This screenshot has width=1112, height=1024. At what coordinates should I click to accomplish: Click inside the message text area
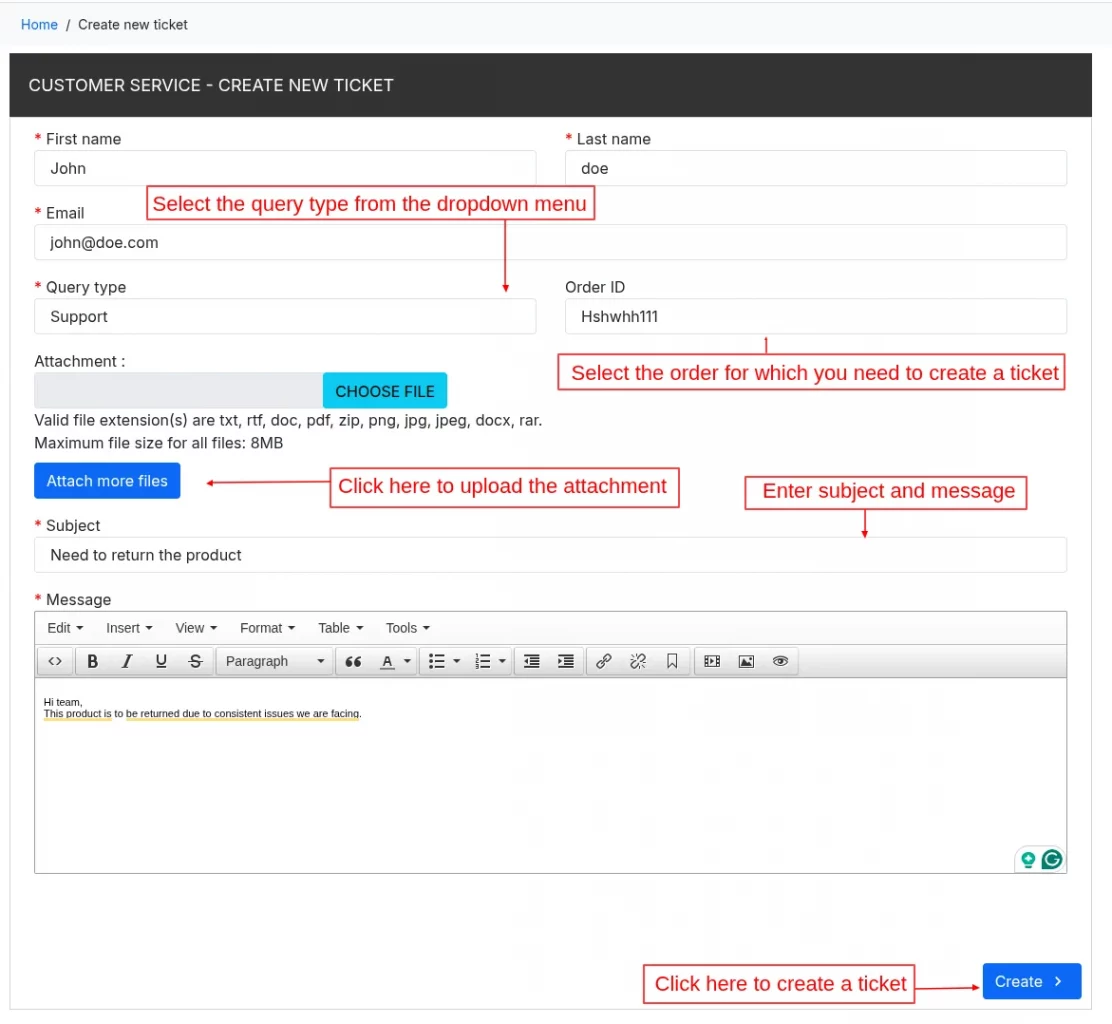(550, 776)
